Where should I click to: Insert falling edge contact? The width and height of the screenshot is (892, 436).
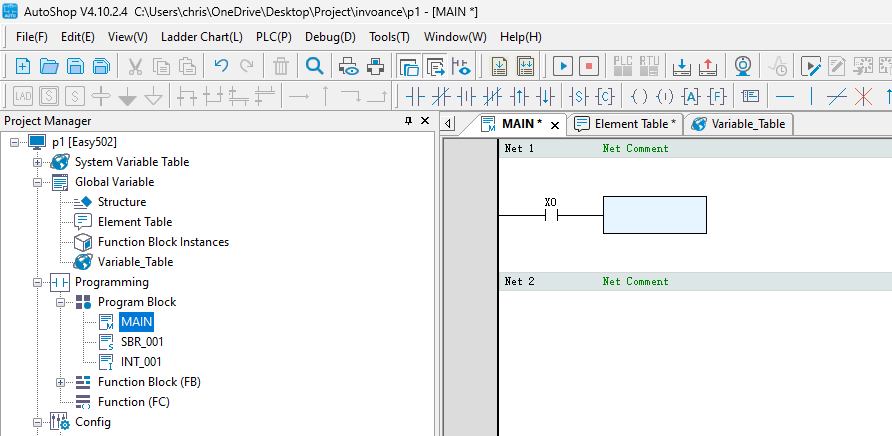pyautogui.click(x=545, y=97)
